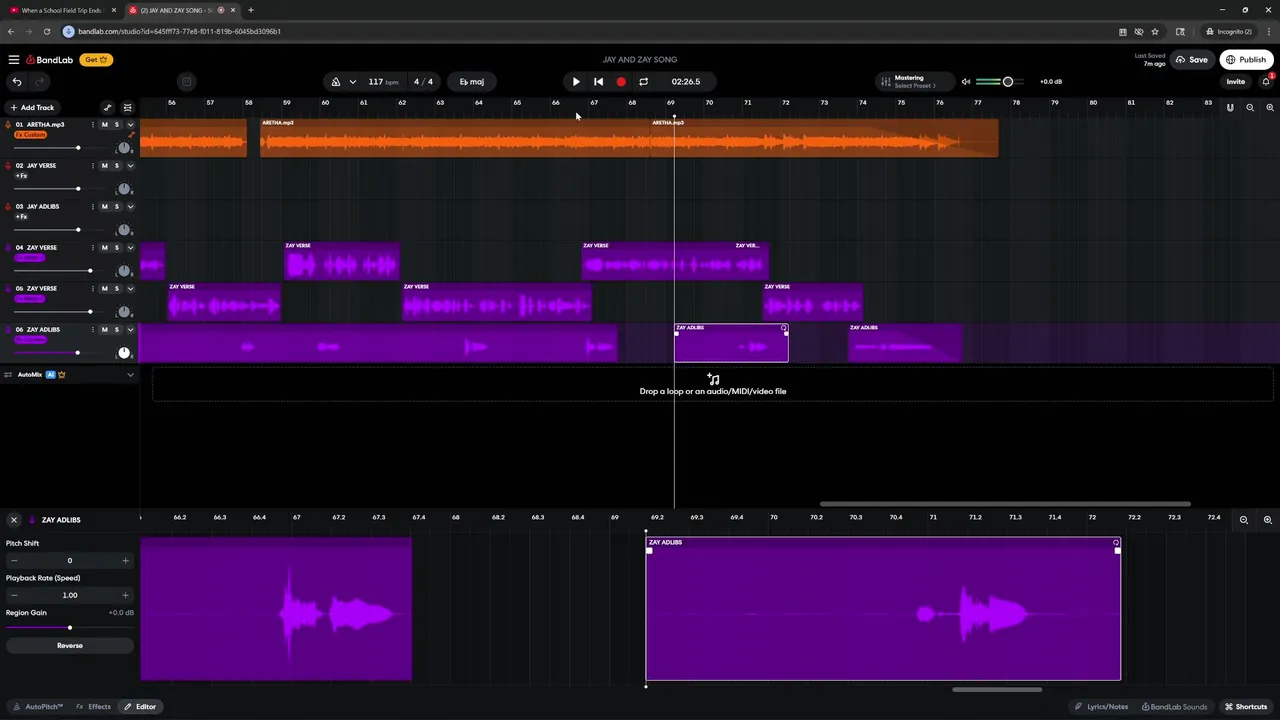The width and height of the screenshot is (1280, 720).
Task: Increase Pitch Shift with plus button
Action: 125,561
